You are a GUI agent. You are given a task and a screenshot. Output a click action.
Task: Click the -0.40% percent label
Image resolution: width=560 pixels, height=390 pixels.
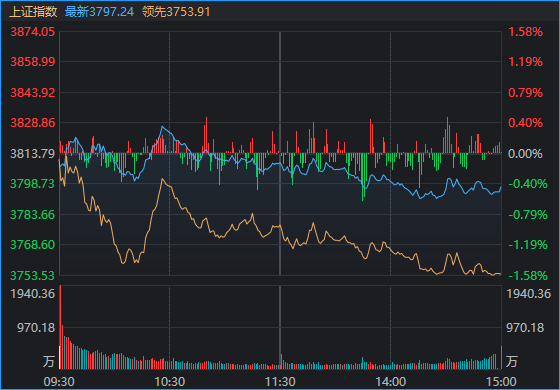point(528,184)
